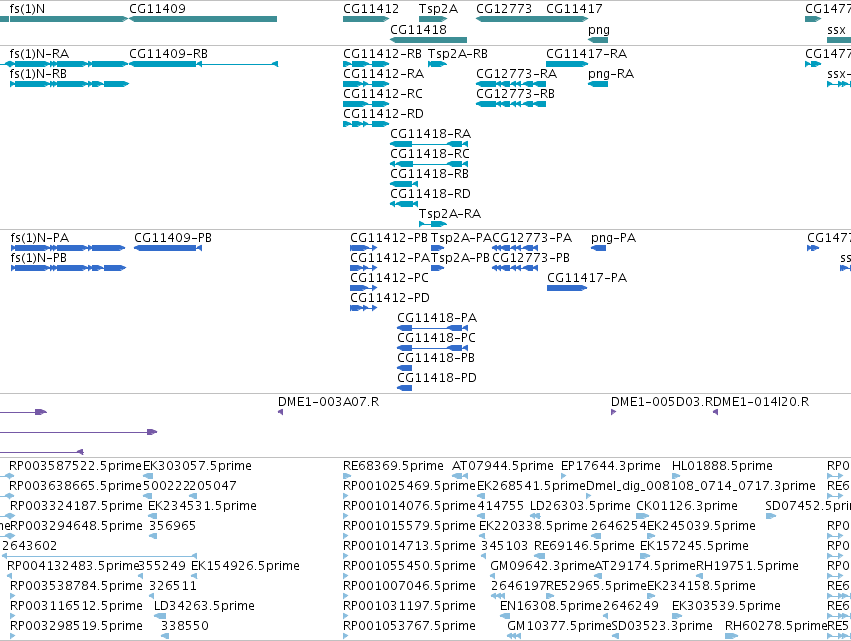This screenshot has width=851, height=641.
Task: Click transcript CG11412-RB
Action: [x=383, y=54]
